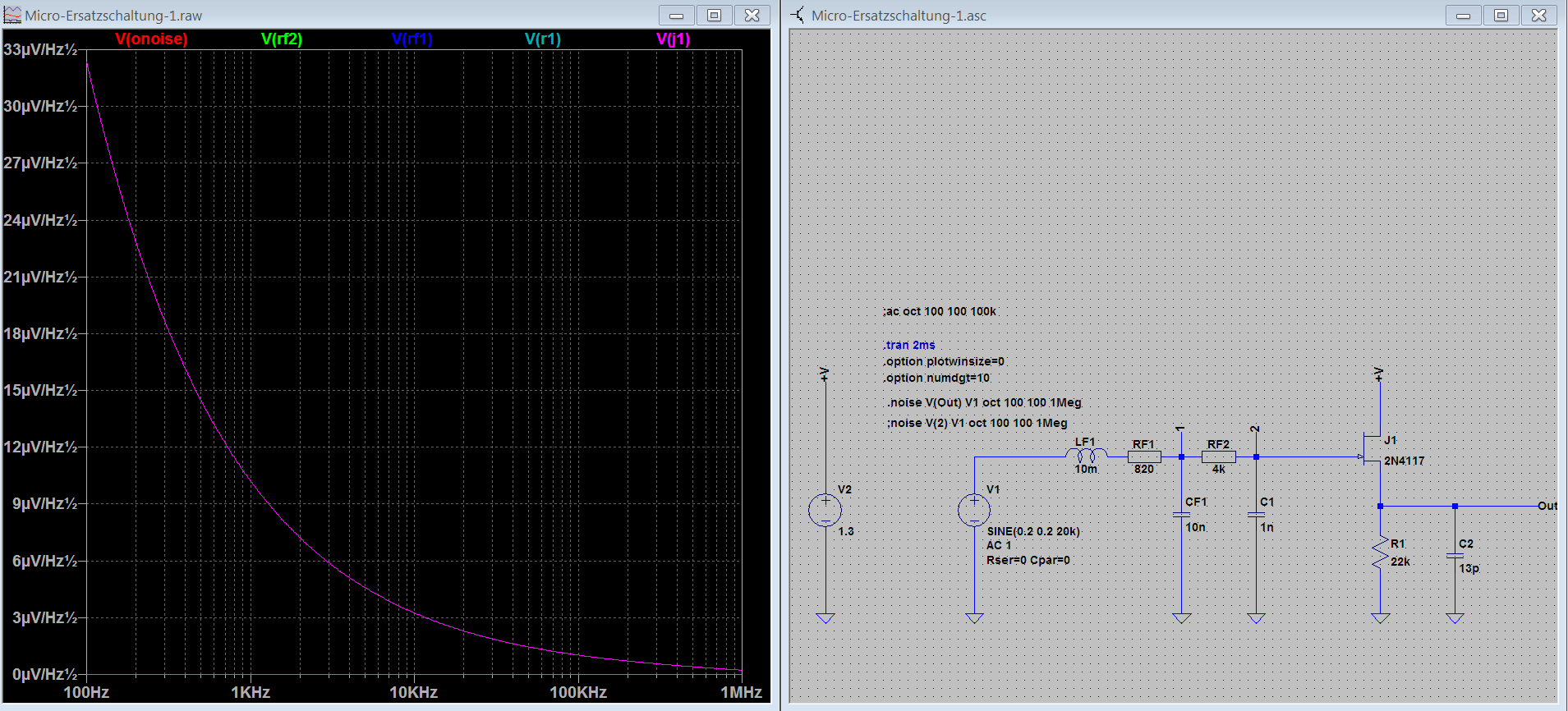Select the V(rf2) trace label
This screenshot has width=1568, height=711.
(x=282, y=39)
